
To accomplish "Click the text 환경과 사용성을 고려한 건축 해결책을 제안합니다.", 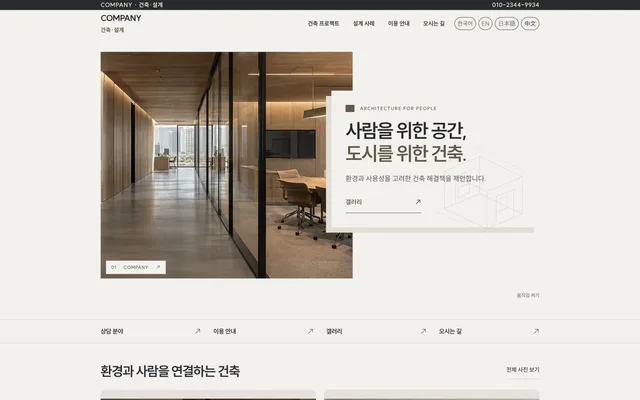I will click(416, 178).
